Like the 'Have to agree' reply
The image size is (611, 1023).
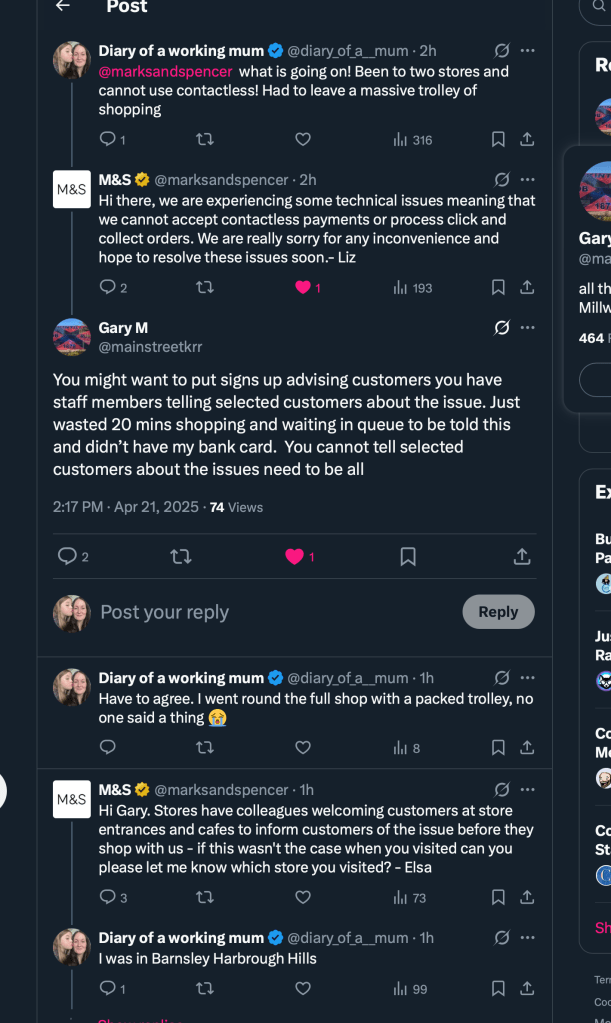[303, 747]
